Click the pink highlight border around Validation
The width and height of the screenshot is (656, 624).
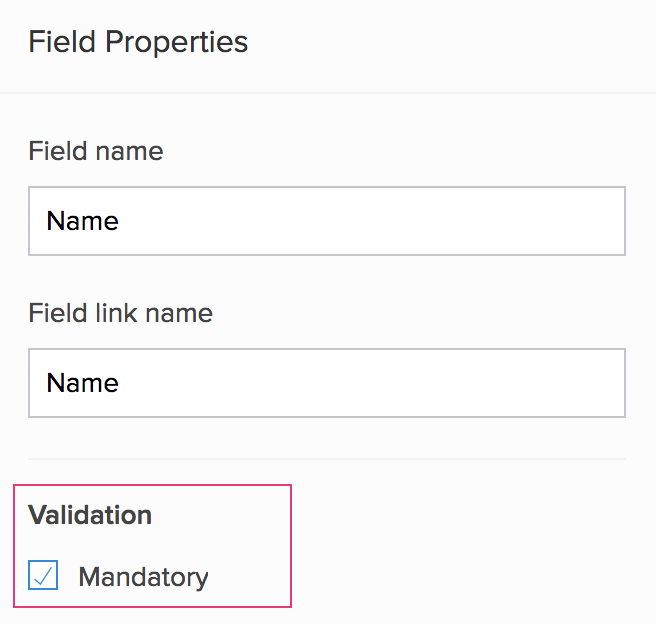pos(290,545)
